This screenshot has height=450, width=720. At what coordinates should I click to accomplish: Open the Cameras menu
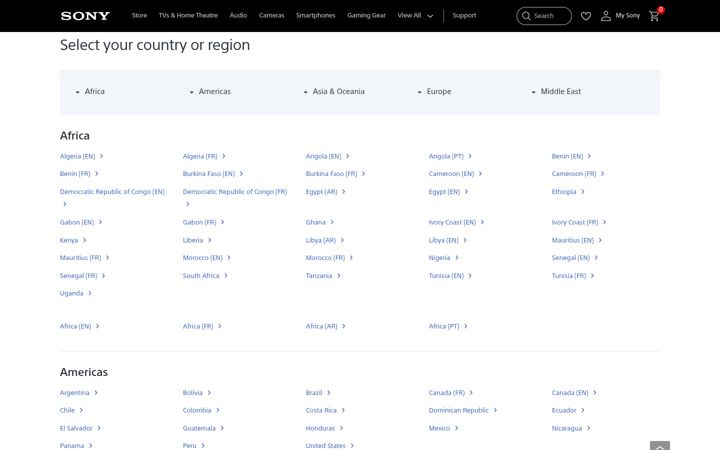pyautogui.click(x=271, y=16)
